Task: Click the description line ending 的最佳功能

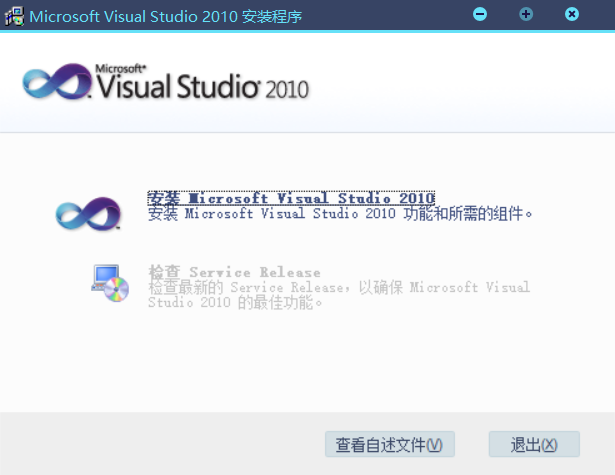Action: (x=236, y=302)
